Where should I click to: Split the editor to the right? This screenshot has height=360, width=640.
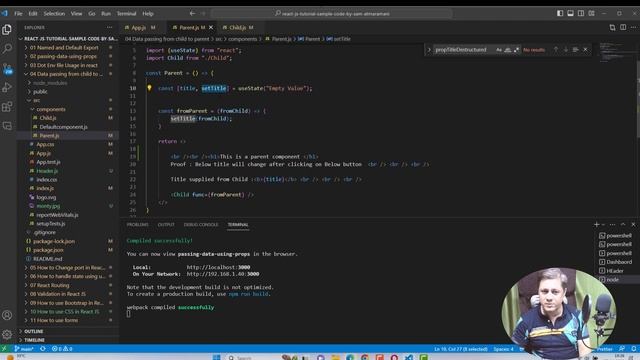pyautogui.click(x=623, y=27)
